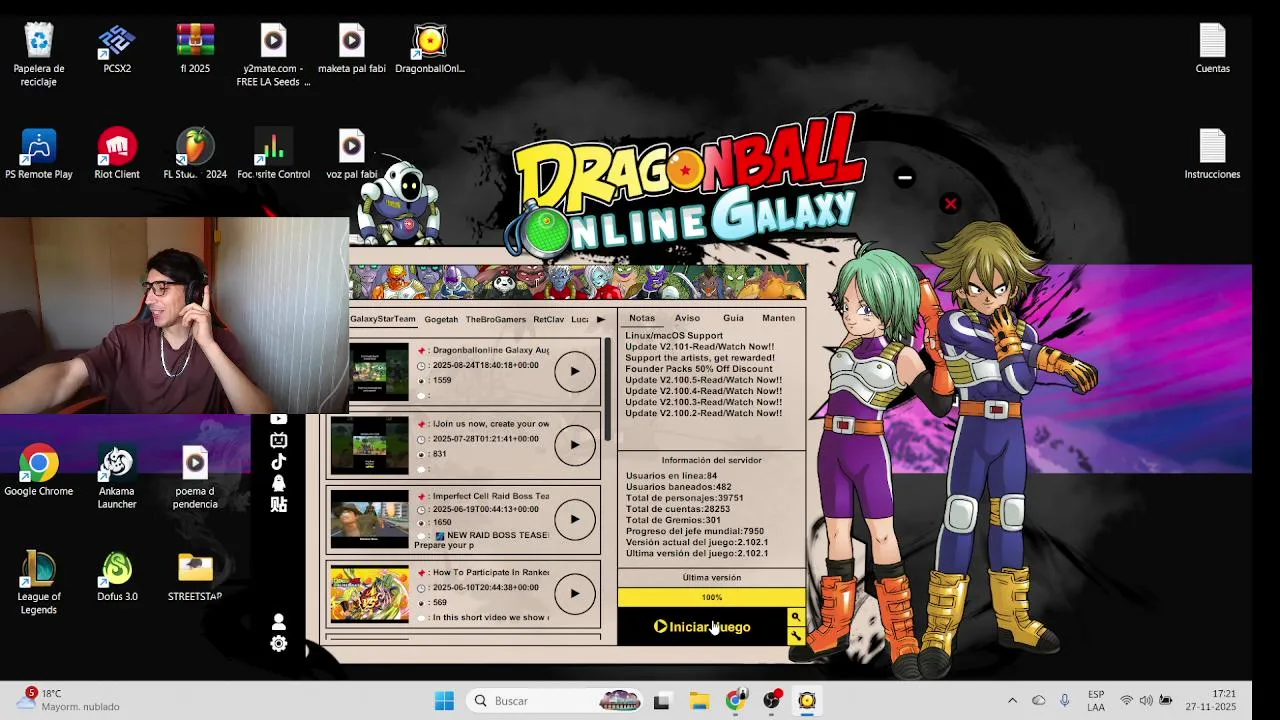Open the Tieba icon in launcher sidebar
The image size is (1280, 720).
tap(278, 505)
